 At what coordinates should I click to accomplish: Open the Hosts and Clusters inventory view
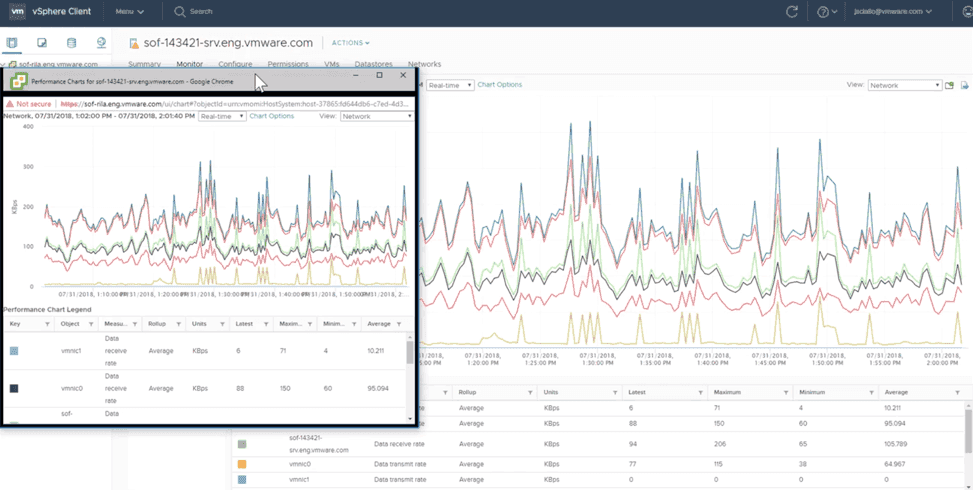(12, 43)
